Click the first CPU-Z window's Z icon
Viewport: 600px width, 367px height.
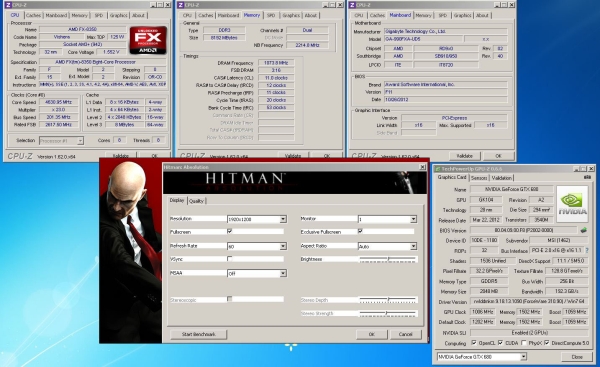point(7,5)
